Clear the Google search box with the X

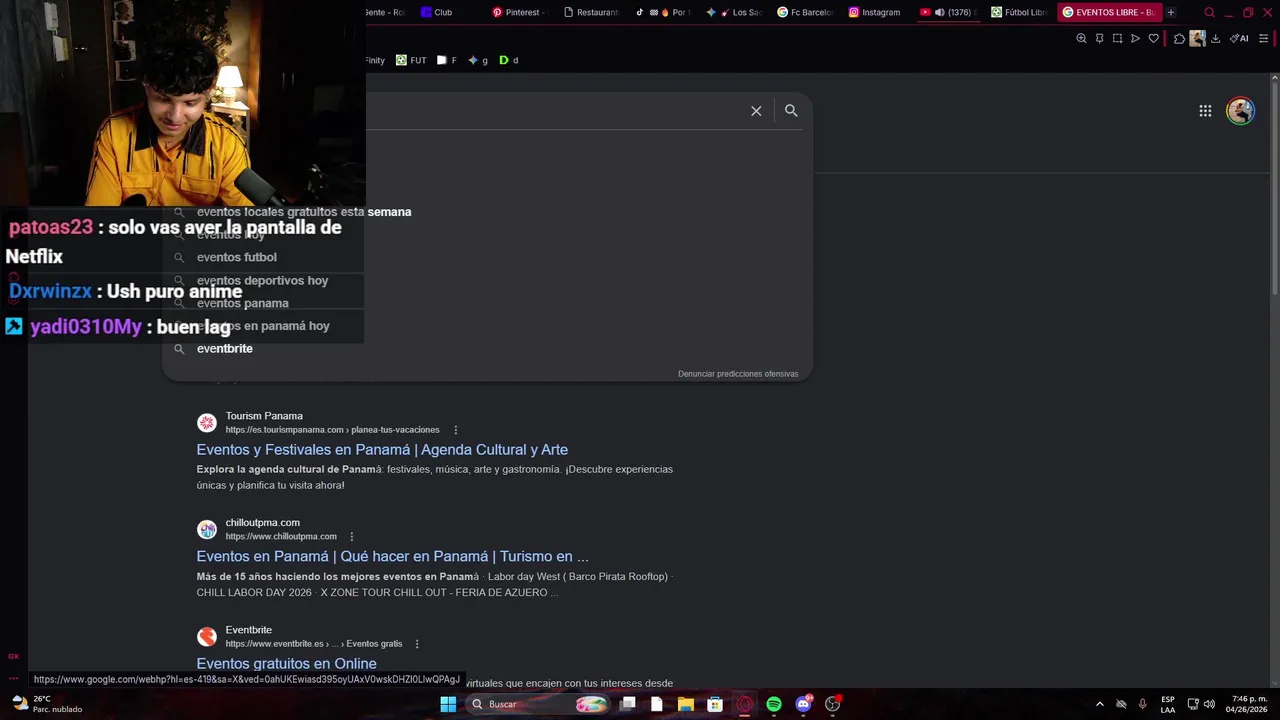point(756,111)
